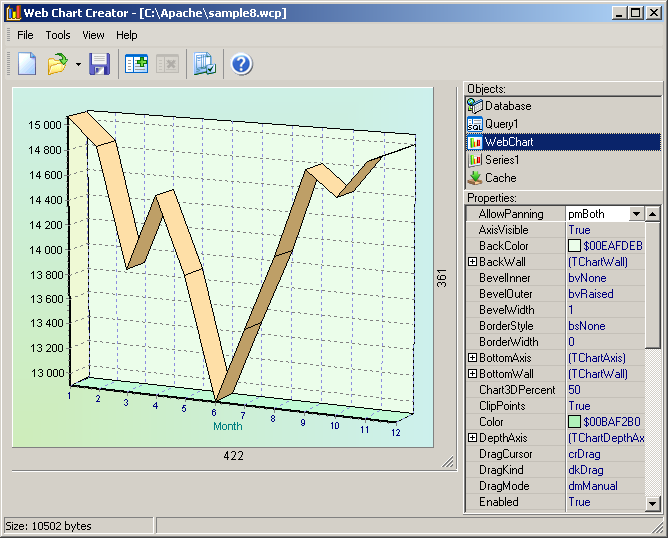Open the Tools menu
Screen dimensions: 668x538
pyautogui.click(x=58, y=35)
